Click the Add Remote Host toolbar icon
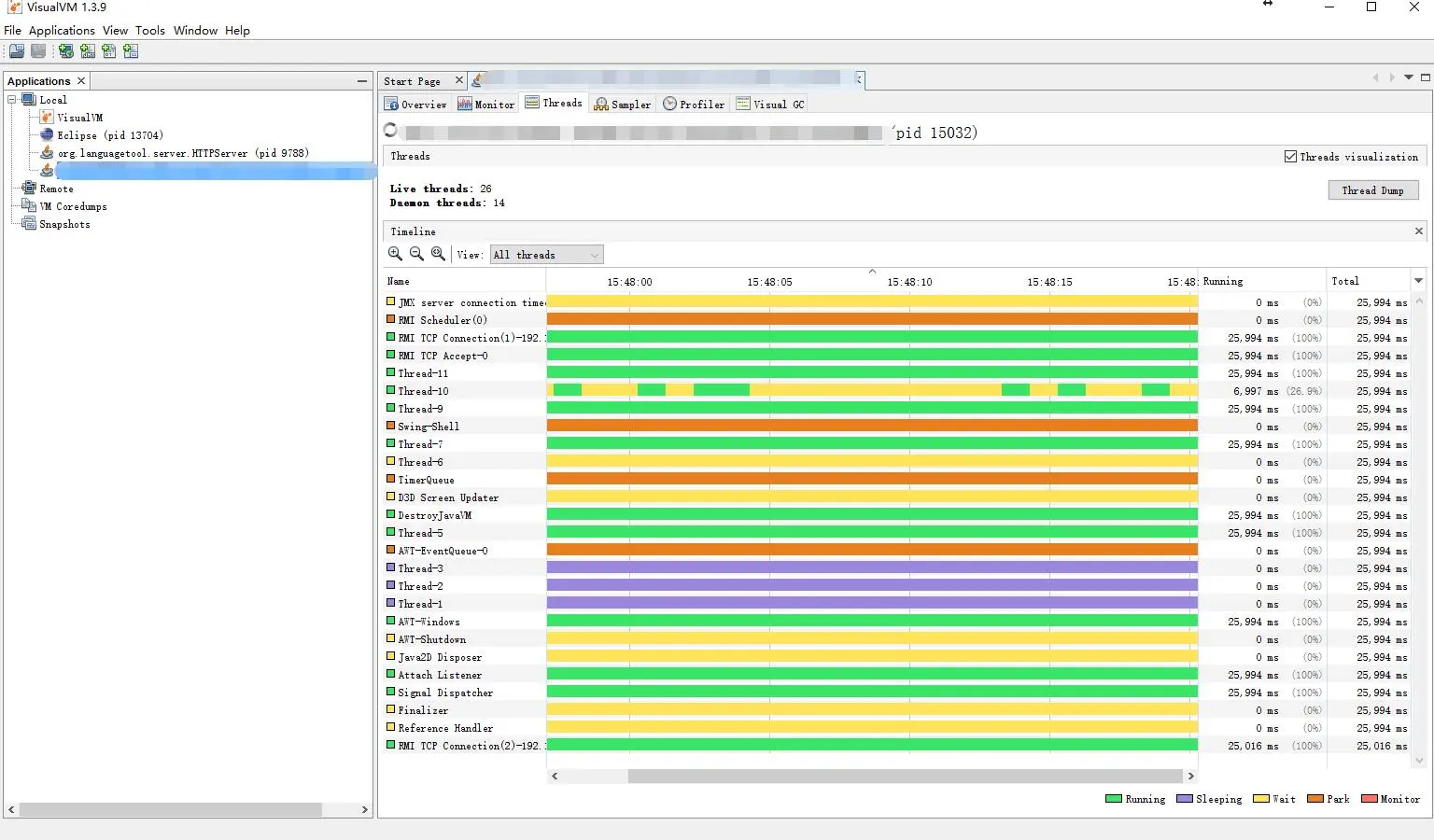The image size is (1434, 840). pos(65,50)
